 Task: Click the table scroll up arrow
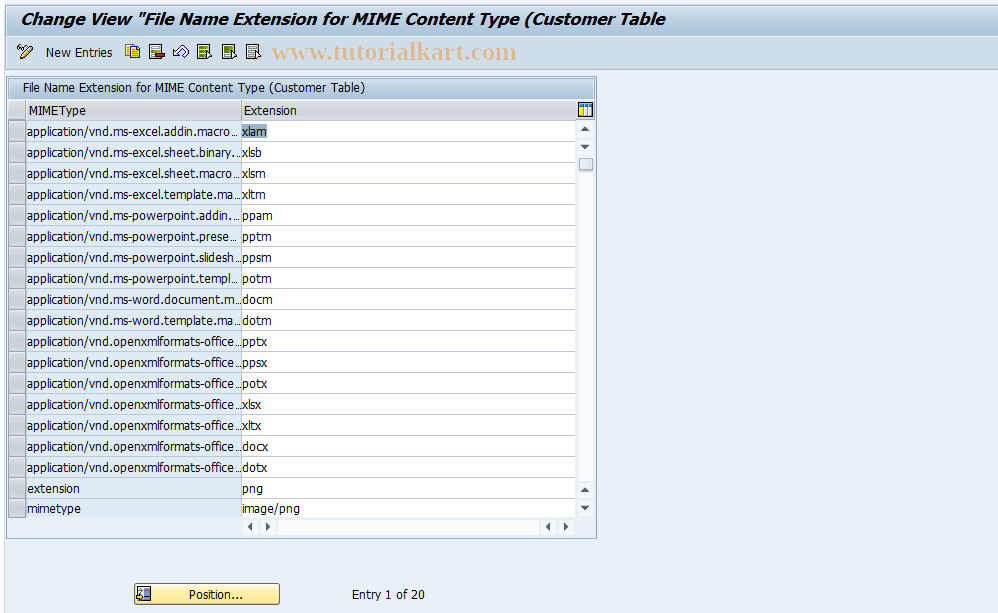[x=585, y=129]
